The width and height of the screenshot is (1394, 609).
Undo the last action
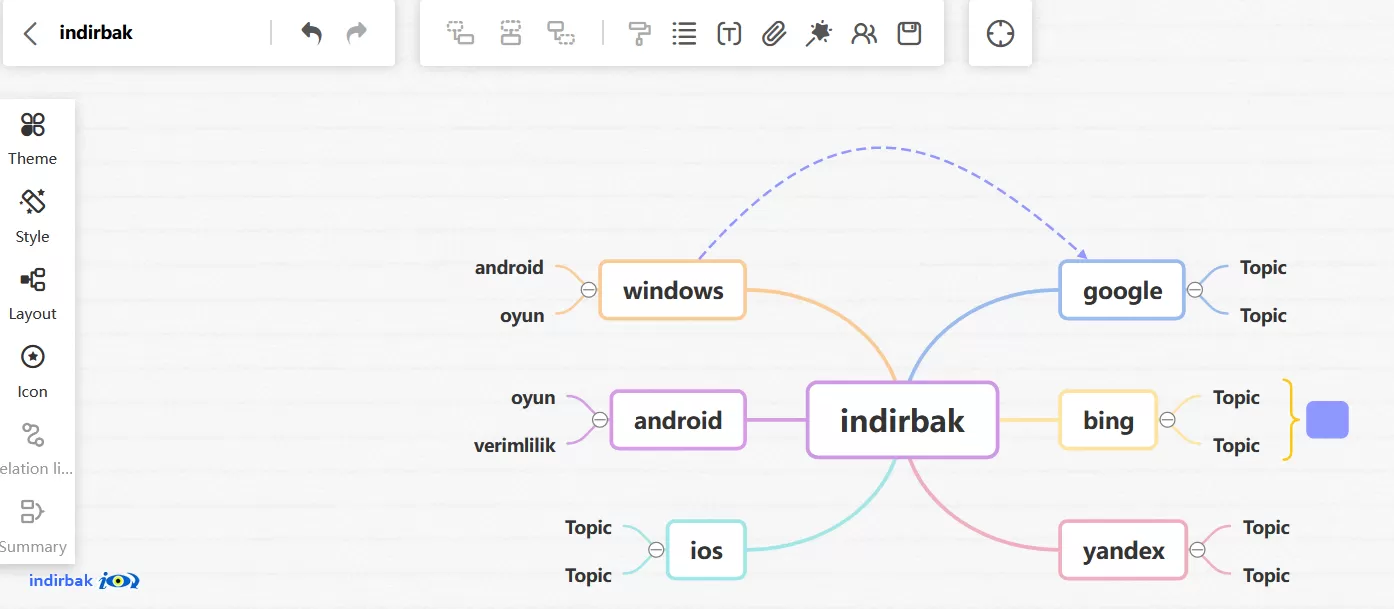312,33
